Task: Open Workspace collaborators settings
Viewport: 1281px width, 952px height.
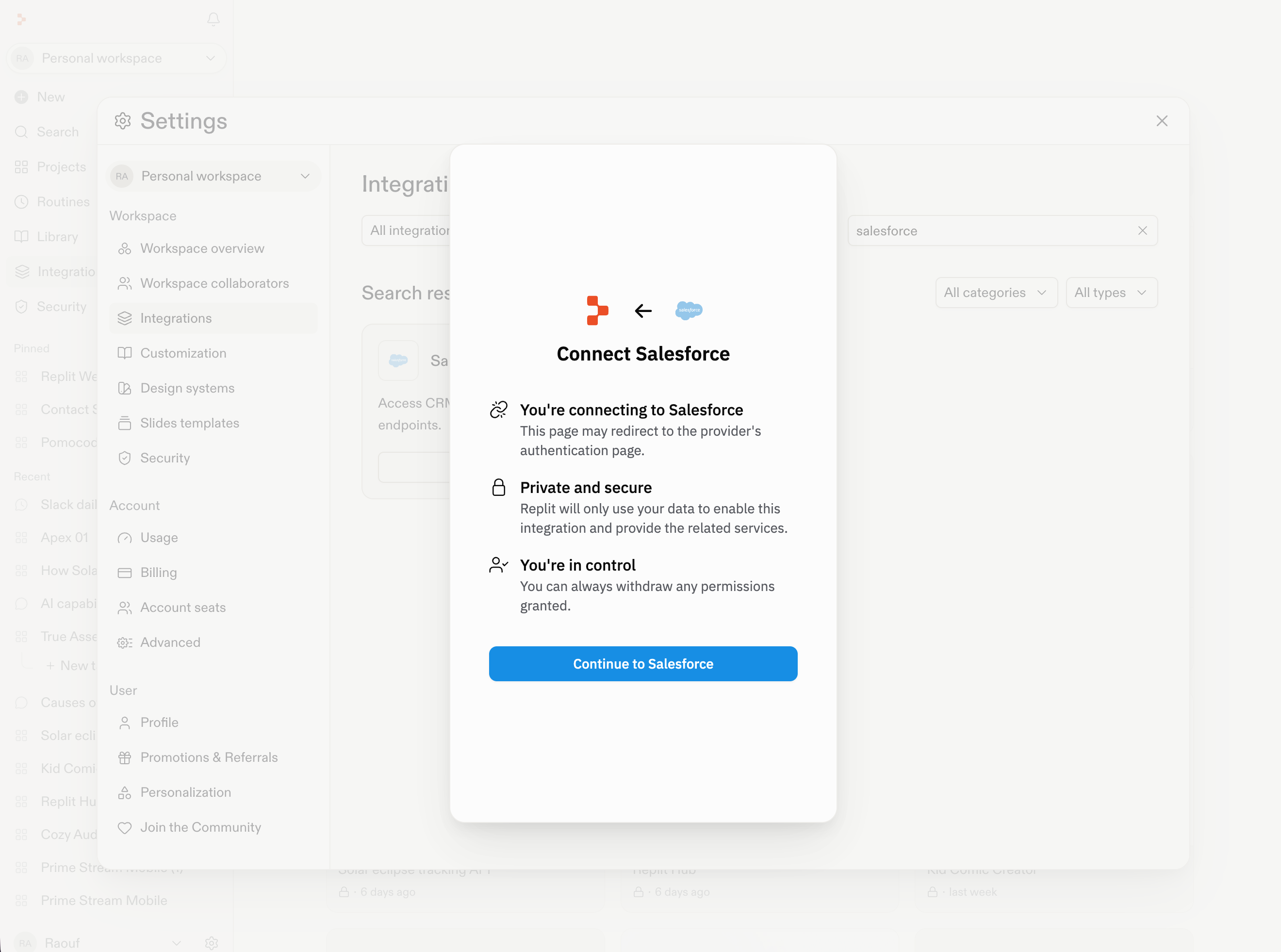Action: pos(213,283)
